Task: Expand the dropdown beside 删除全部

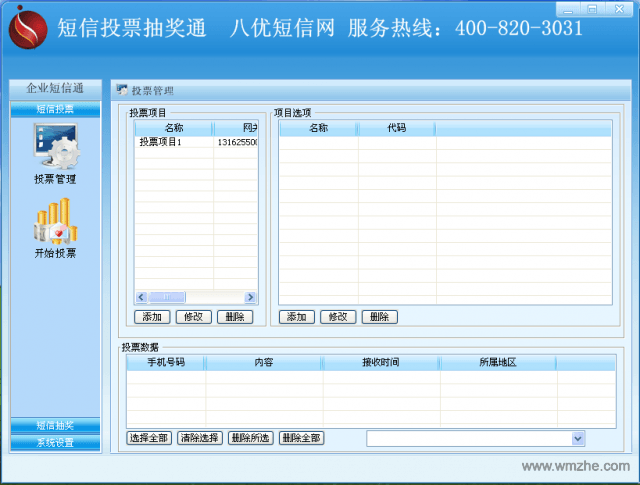Action: point(577,438)
